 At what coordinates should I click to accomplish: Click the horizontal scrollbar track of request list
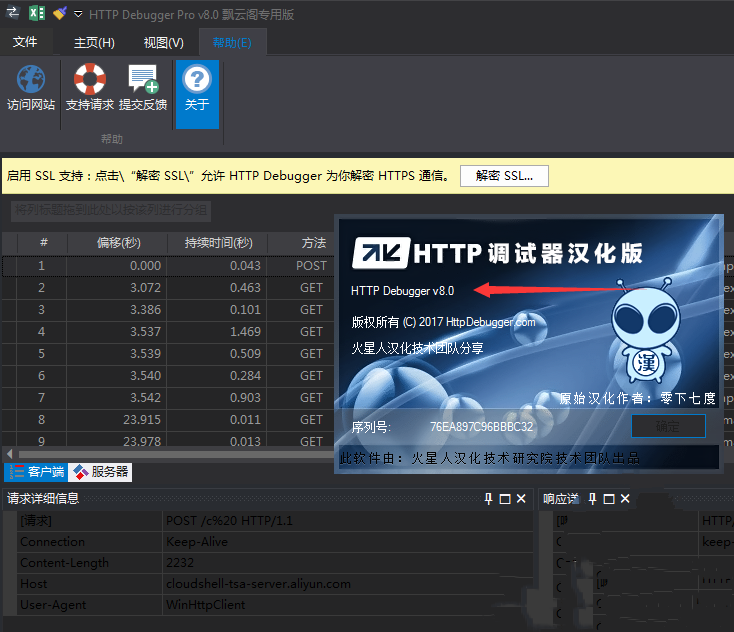[x=176, y=454]
